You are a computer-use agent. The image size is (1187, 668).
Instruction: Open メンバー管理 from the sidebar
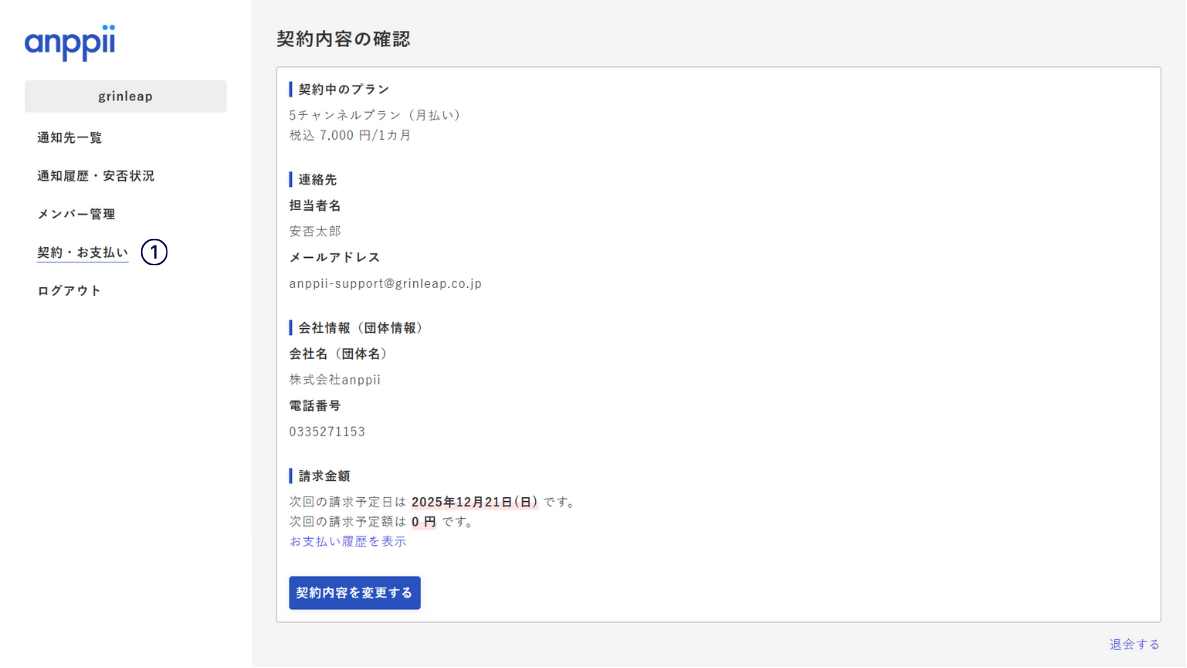pos(76,214)
